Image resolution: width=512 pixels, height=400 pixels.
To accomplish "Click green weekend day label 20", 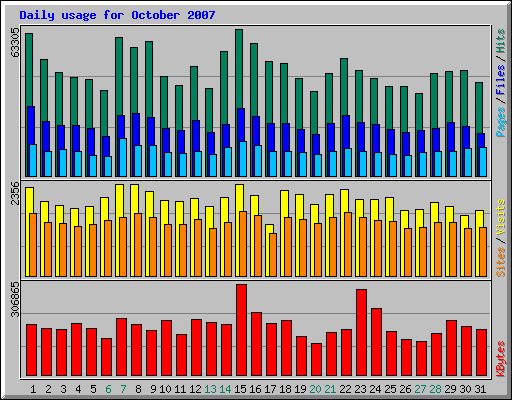I will tap(315, 389).
